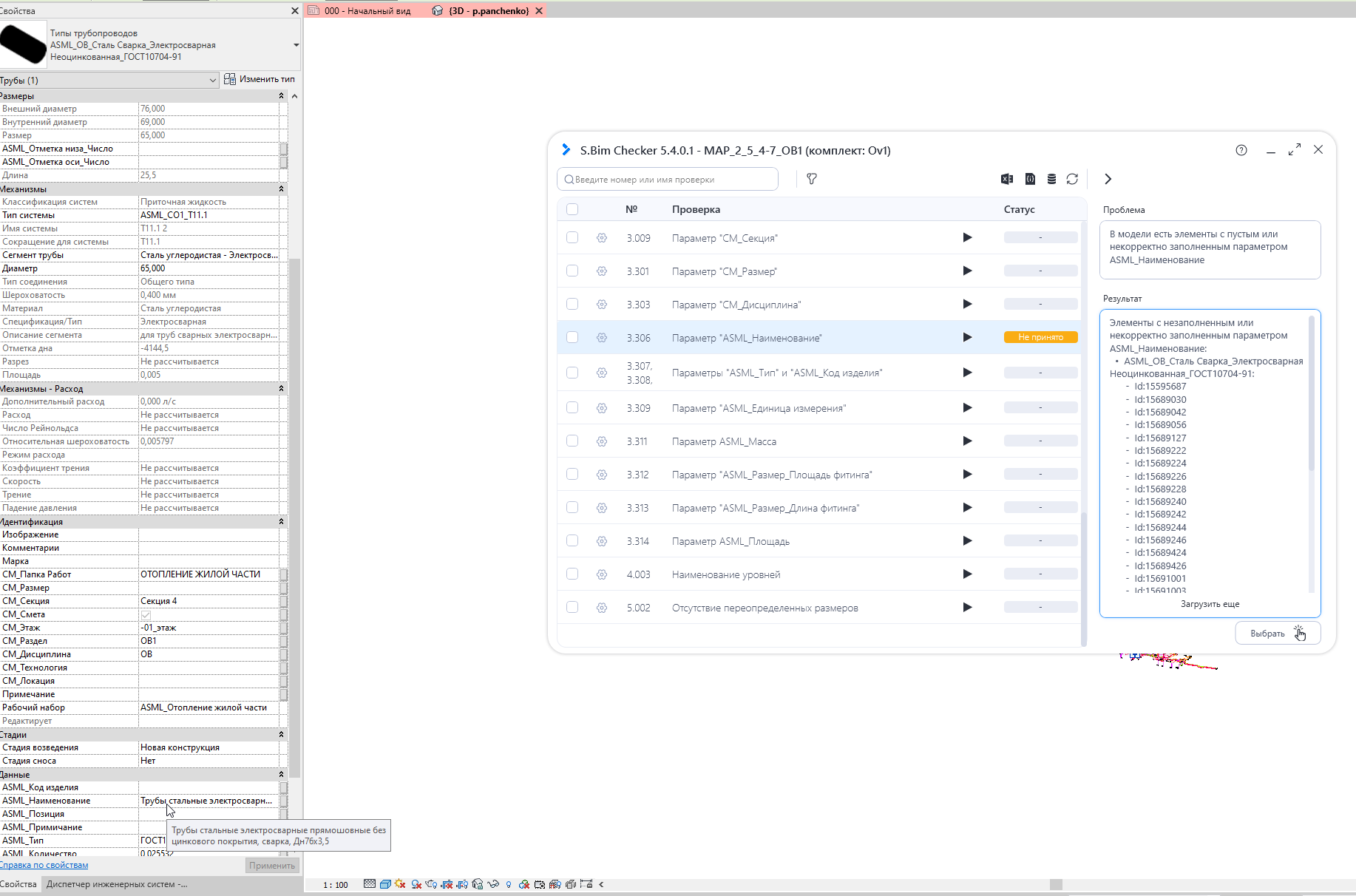Tick checkbox for check 3.312 Площадь фитинга
This screenshot has height=896, width=1356.
click(572, 474)
